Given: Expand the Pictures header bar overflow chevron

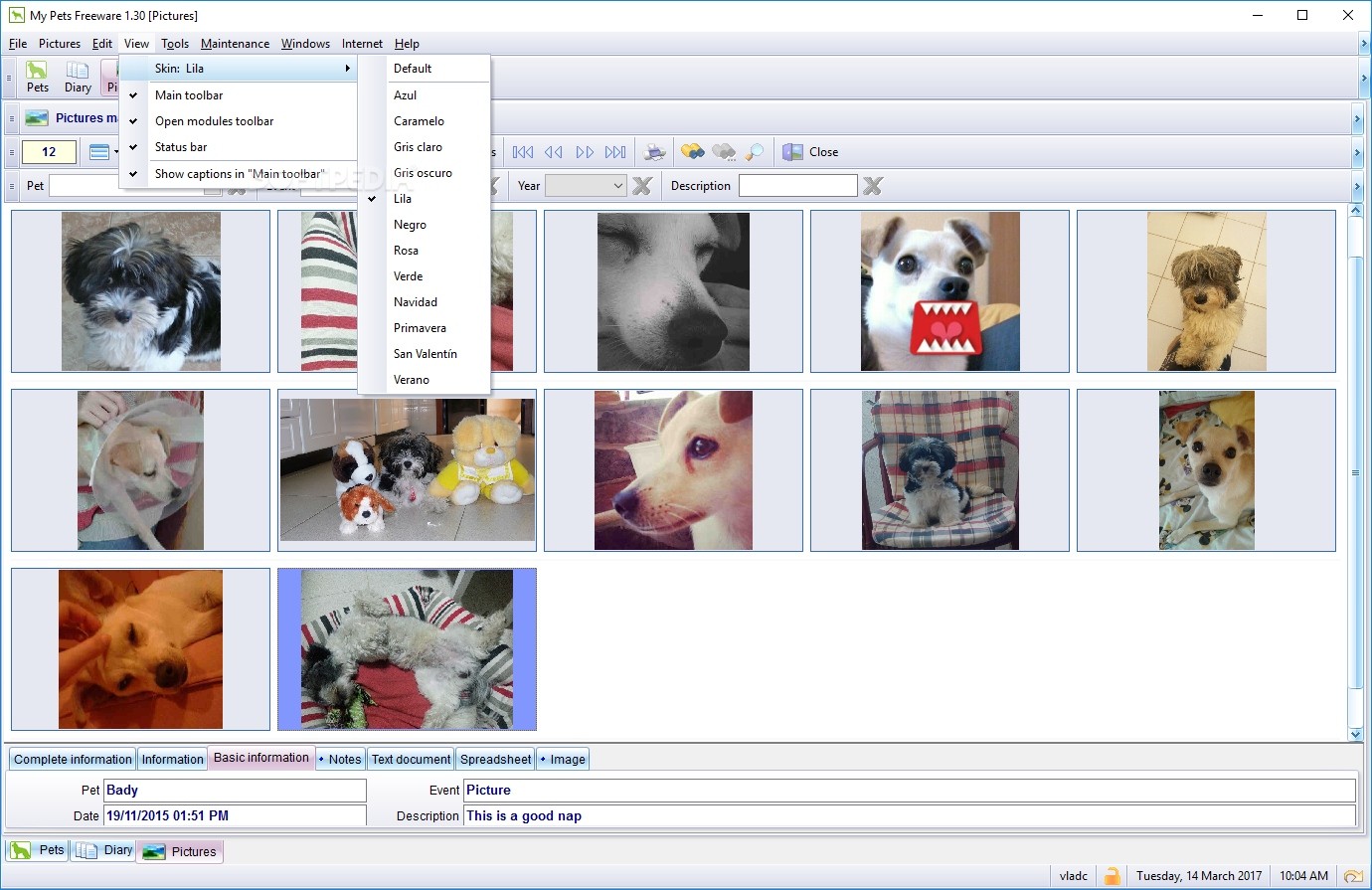Looking at the screenshot, I should (1357, 118).
